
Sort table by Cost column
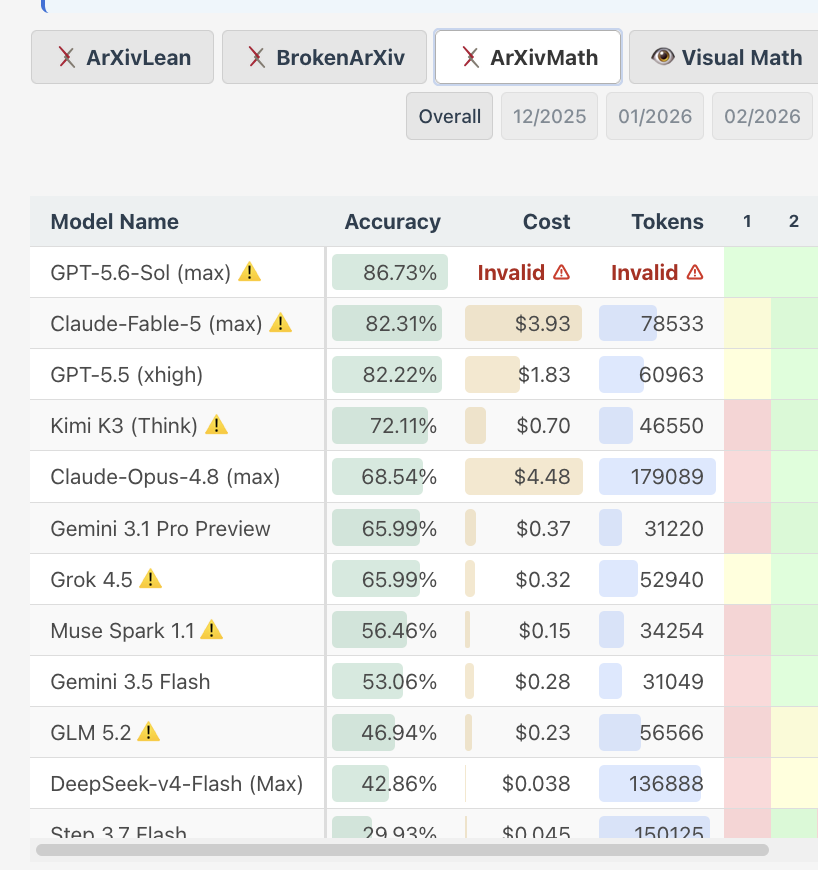[546, 221]
